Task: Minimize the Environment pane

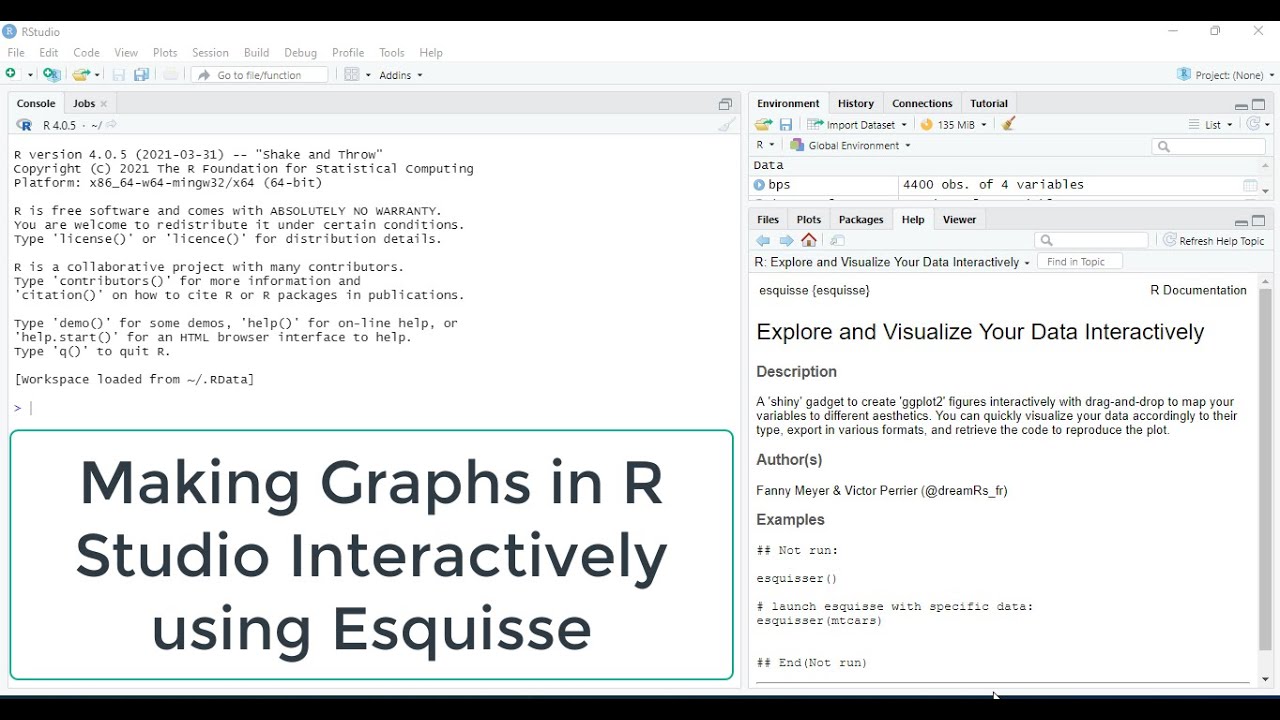Action: (1241, 105)
